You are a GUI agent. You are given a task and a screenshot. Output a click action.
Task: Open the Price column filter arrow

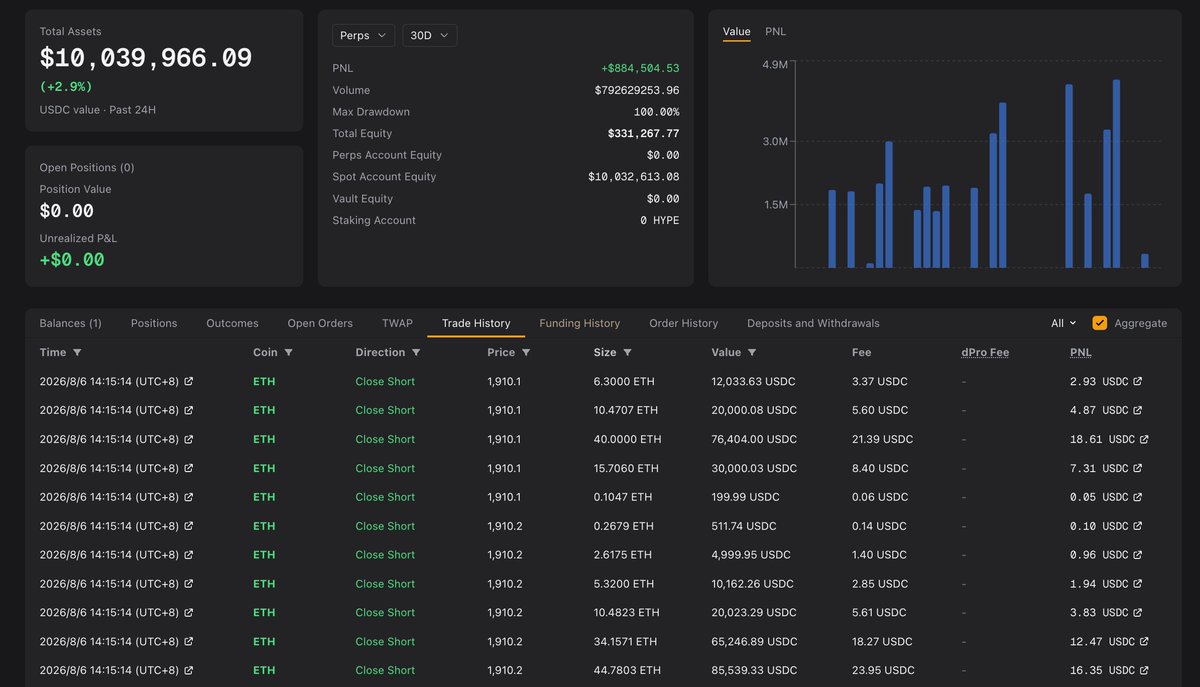click(x=526, y=352)
